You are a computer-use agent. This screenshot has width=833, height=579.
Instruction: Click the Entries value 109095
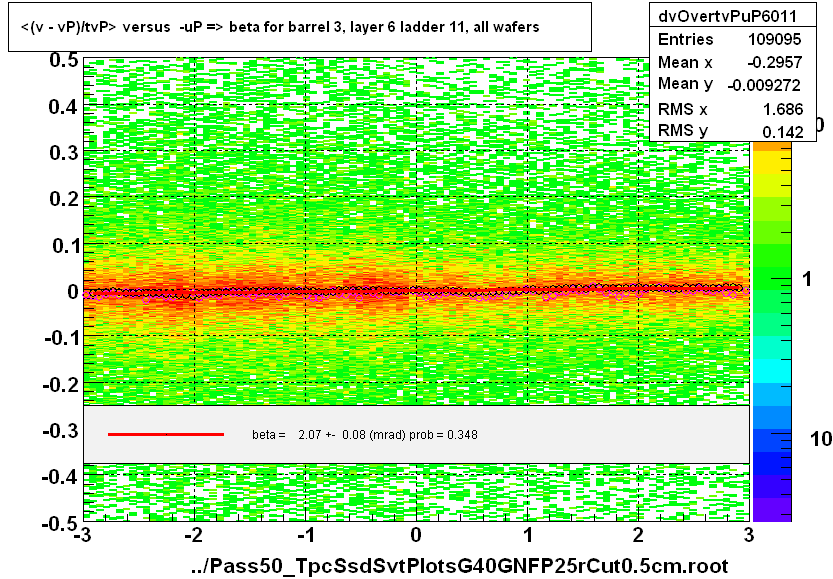774,39
